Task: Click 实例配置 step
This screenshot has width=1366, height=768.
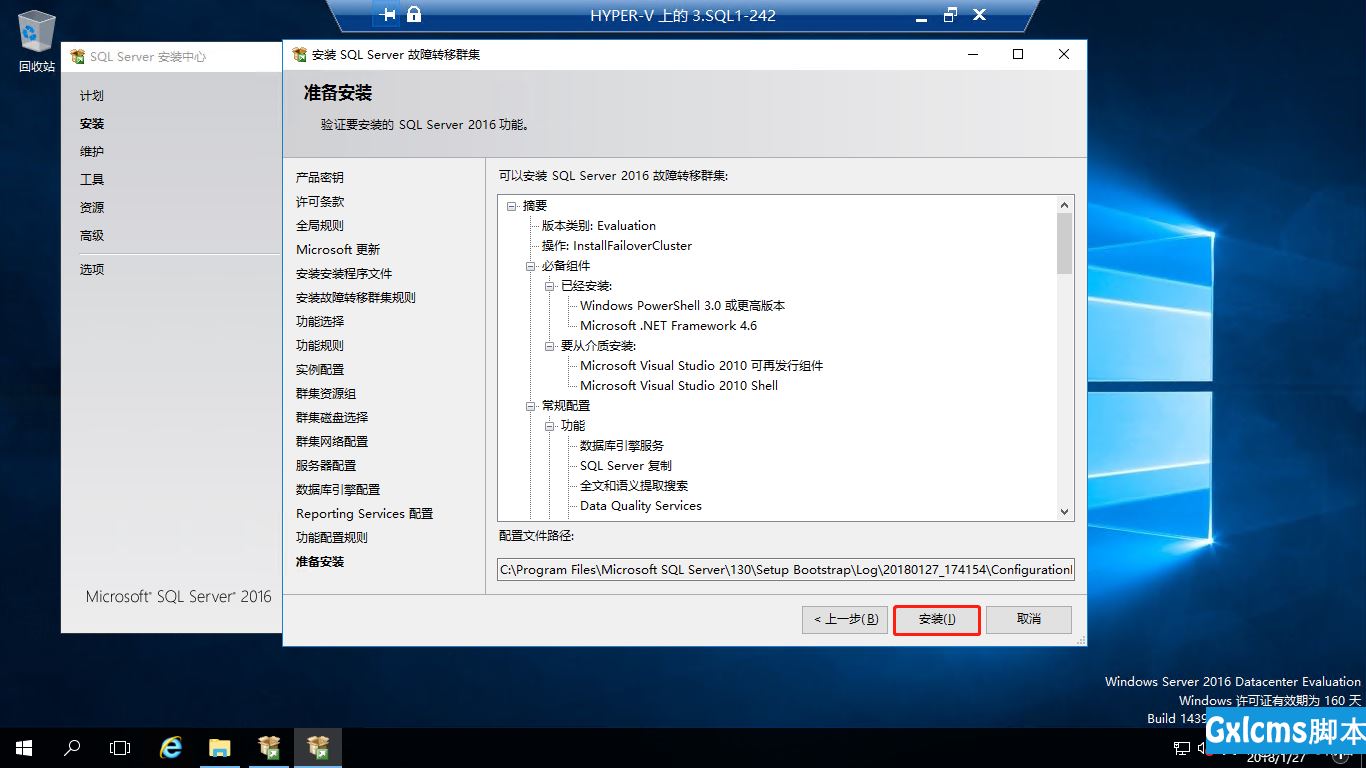Action: [x=320, y=369]
